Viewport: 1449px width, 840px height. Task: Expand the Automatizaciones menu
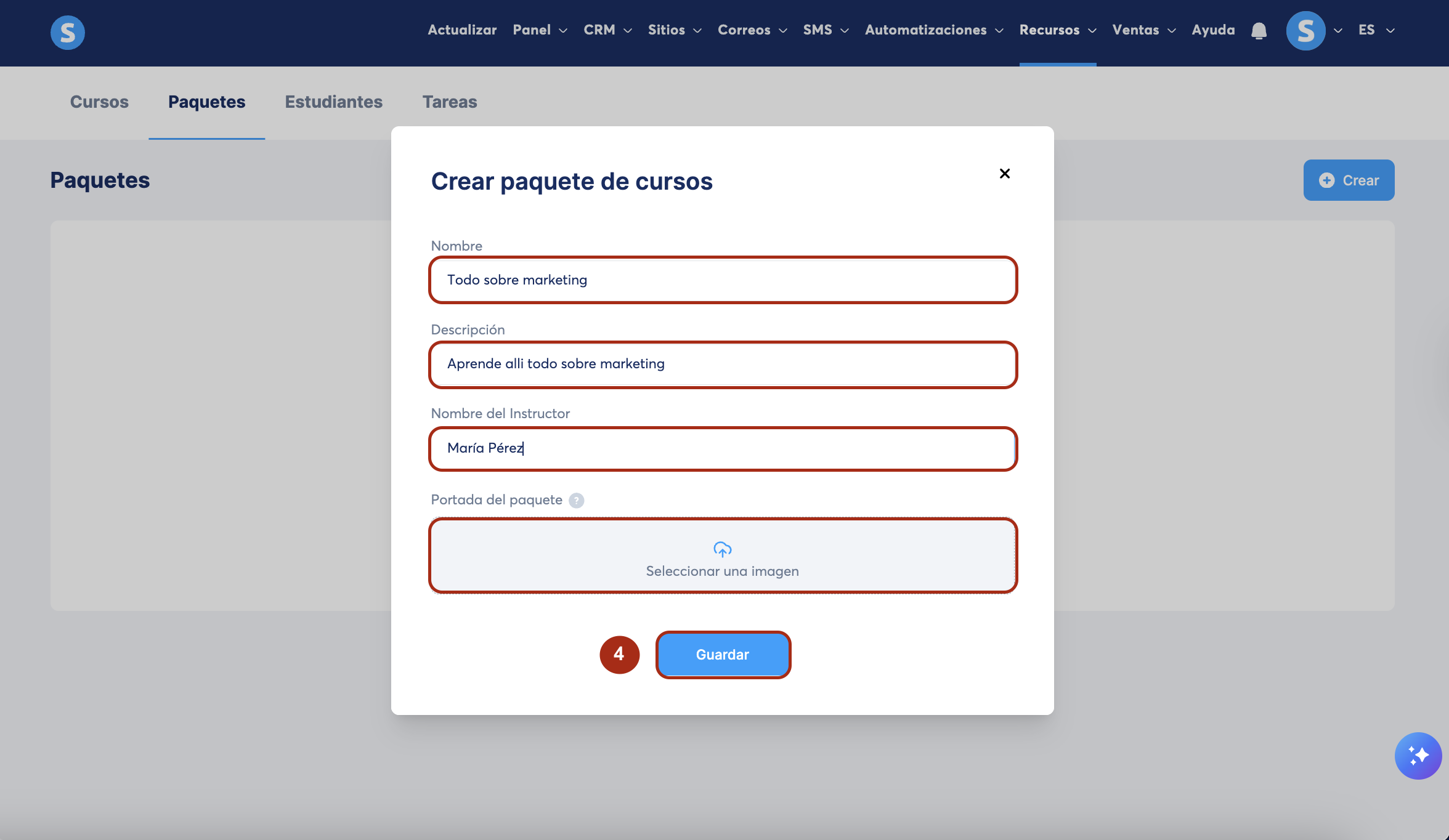click(x=933, y=30)
